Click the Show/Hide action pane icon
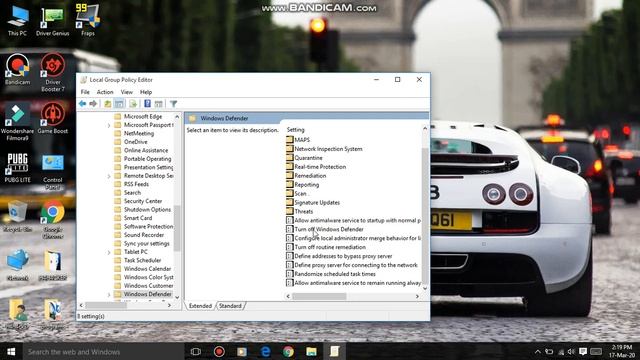The image size is (640, 360). tap(159, 104)
